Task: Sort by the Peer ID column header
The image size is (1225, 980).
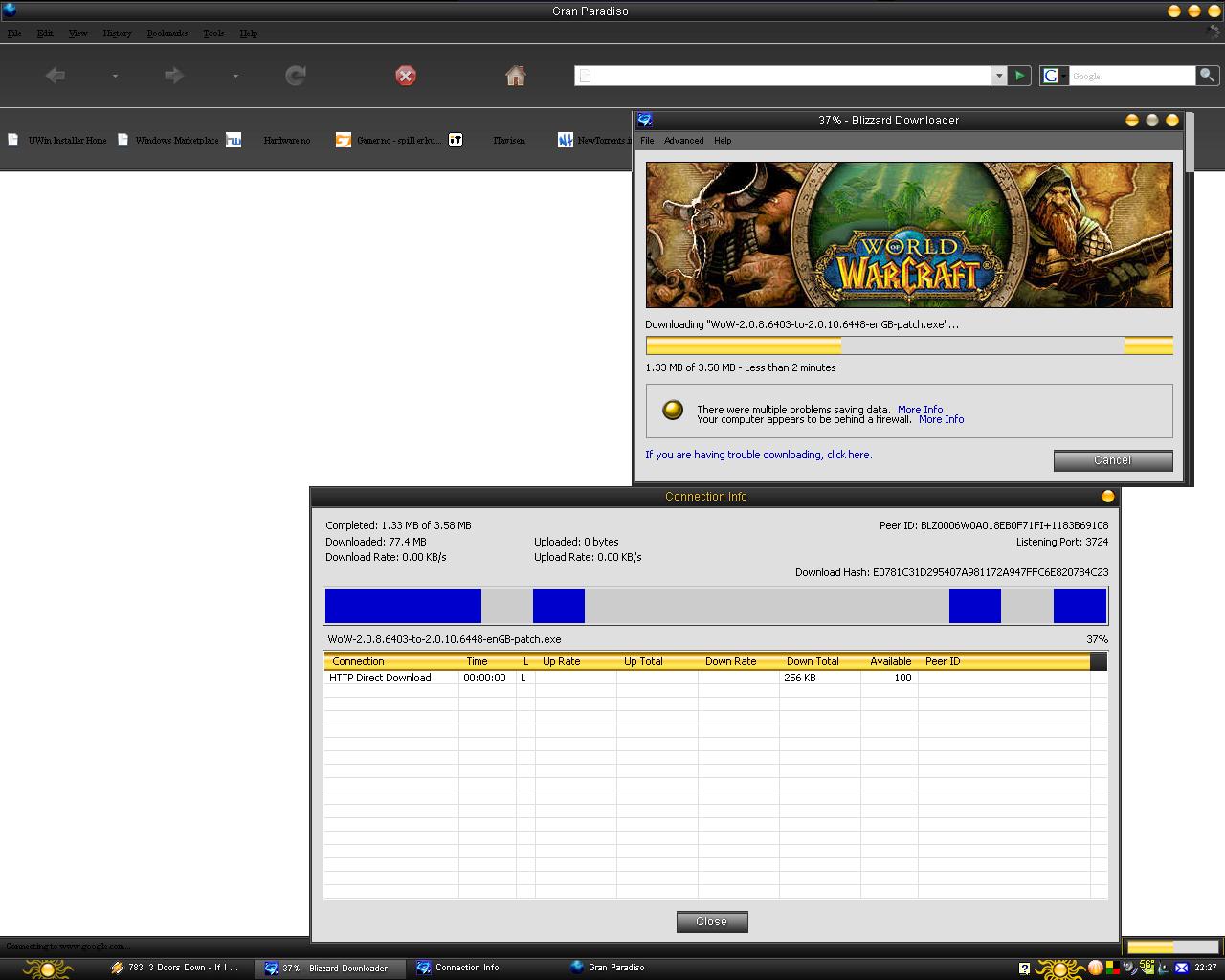Action: (1003, 661)
